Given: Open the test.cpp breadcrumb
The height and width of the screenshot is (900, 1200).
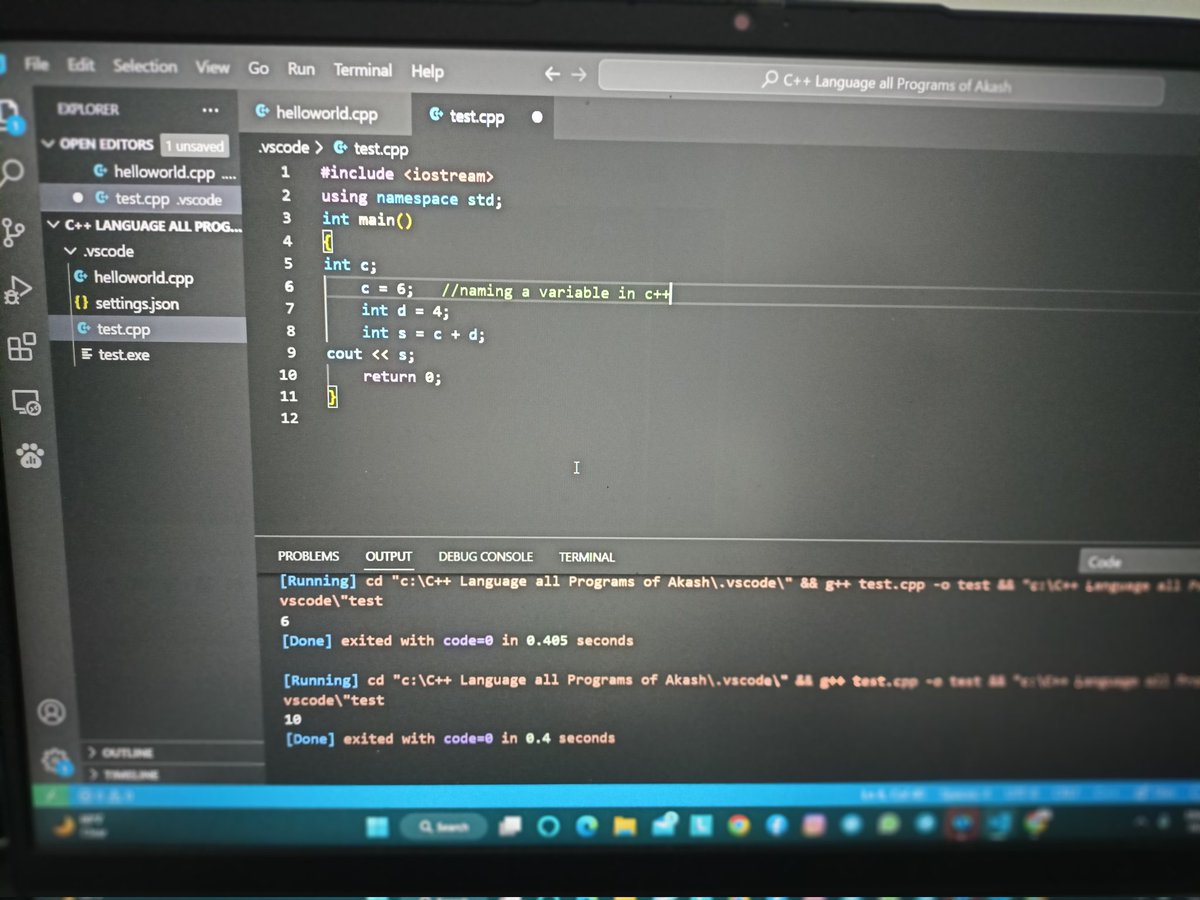Looking at the screenshot, I should click(x=371, y=149).
